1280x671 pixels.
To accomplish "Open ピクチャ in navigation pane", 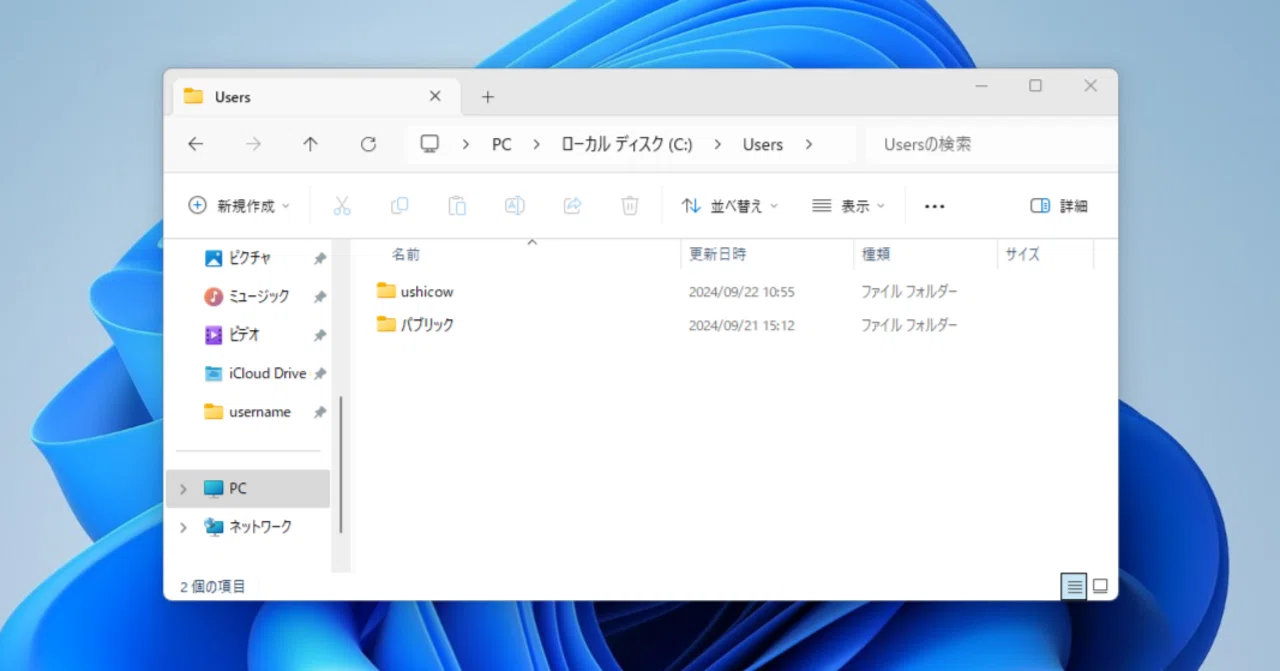I will [249, 258].
